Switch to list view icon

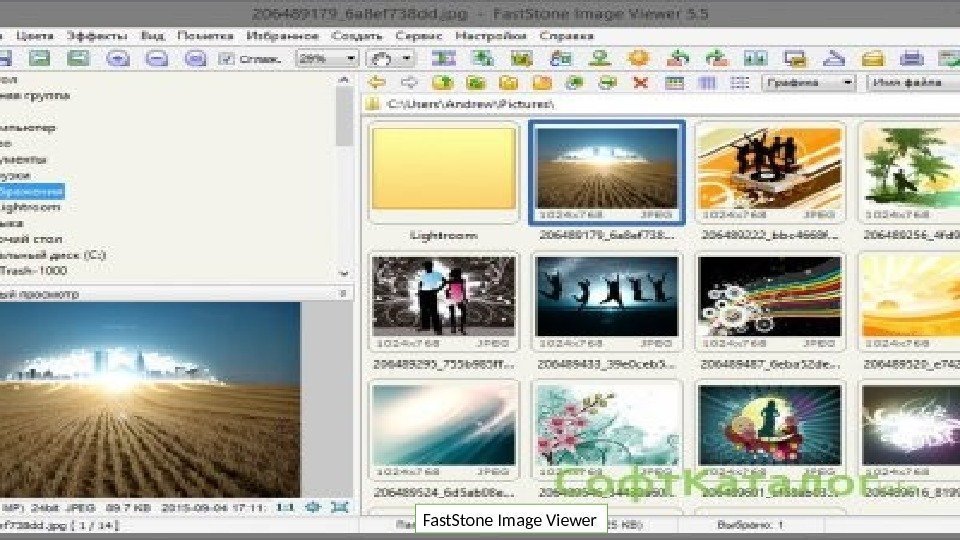[740, 83]
